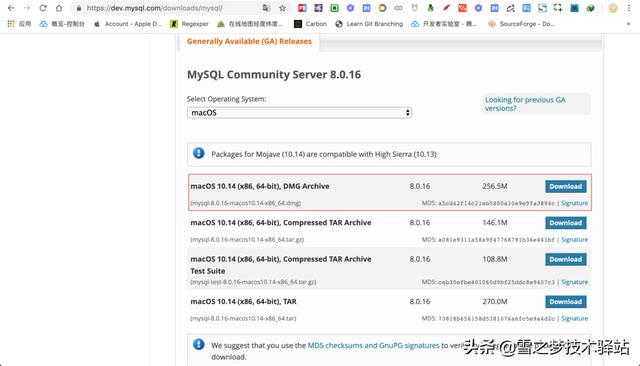Image resolution: width=640 pixels, height=366 pixels.
Task: Download the macOS 10.14 DMG Archive
Action: (566, 186)
